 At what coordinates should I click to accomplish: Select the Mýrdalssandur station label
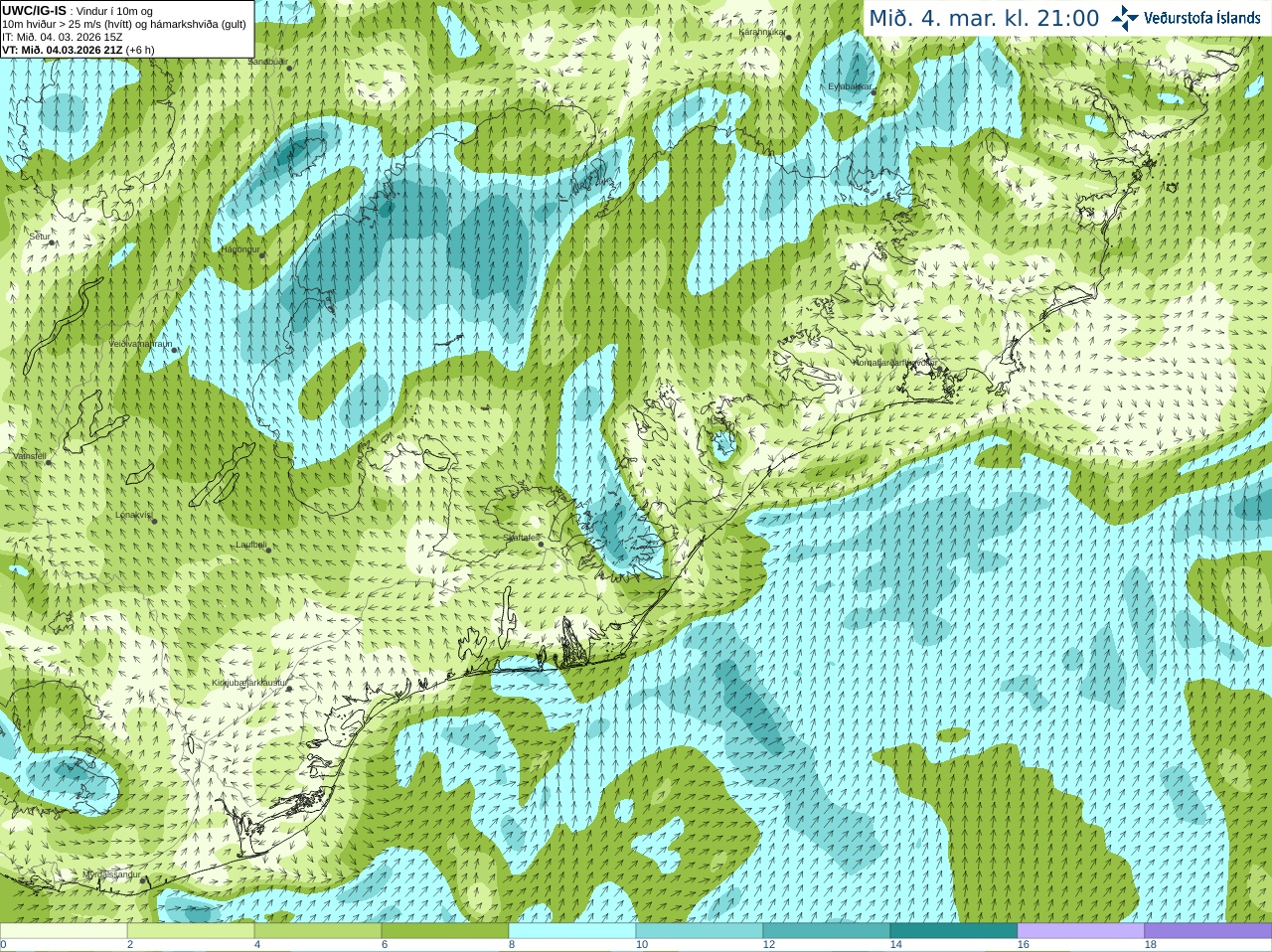tap(112, 874)
